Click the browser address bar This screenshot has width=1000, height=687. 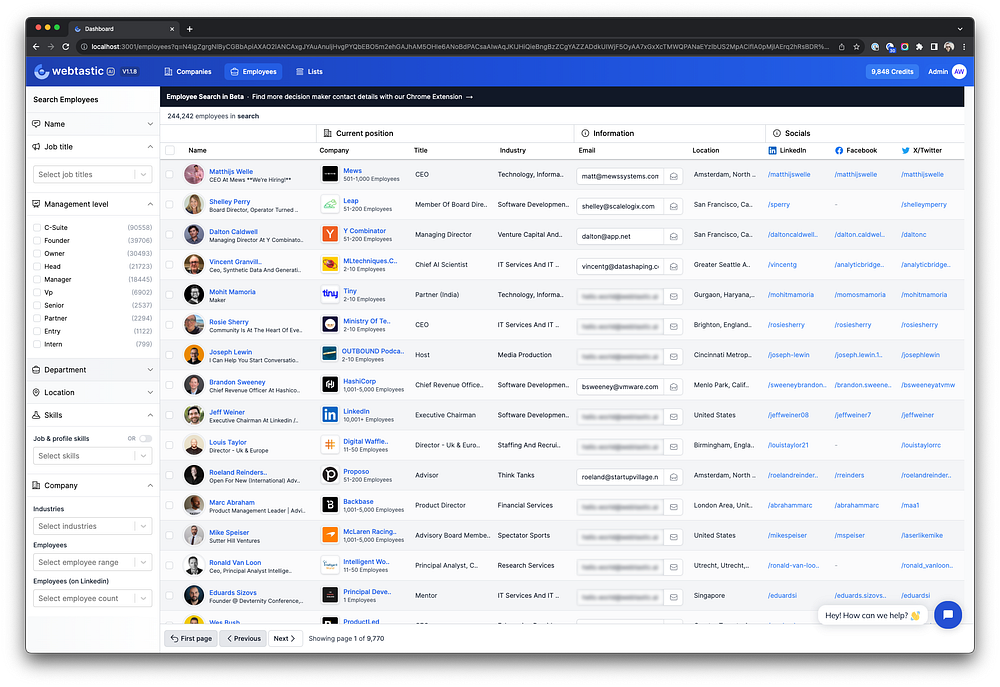[x=459, y=47]
